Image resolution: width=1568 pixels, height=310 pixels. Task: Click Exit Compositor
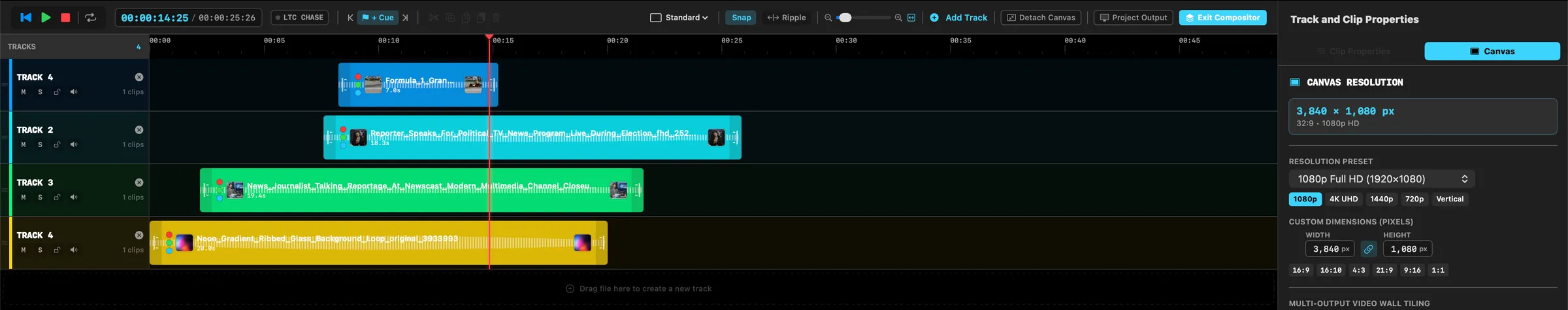point(1222,18)
